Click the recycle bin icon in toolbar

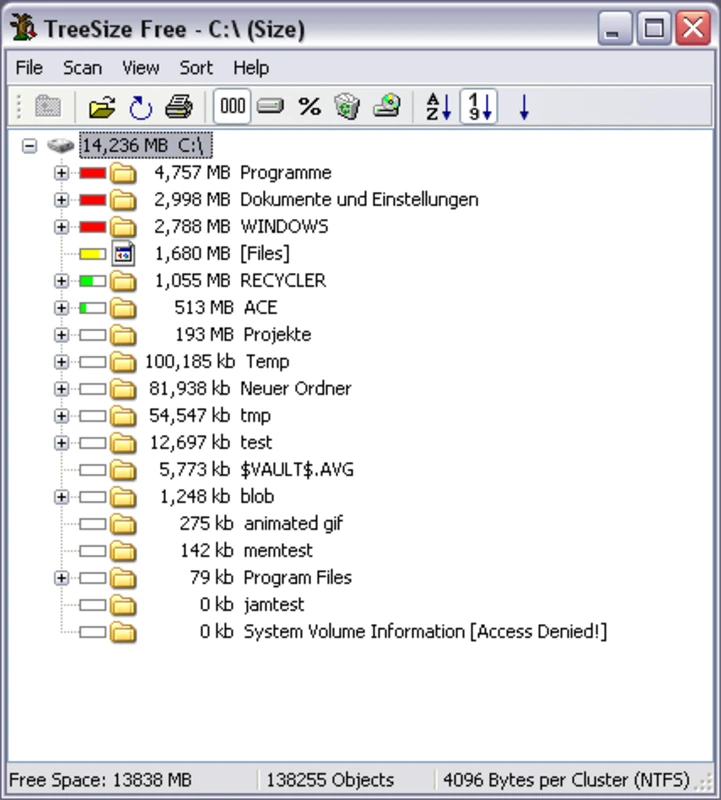(347, 107)
